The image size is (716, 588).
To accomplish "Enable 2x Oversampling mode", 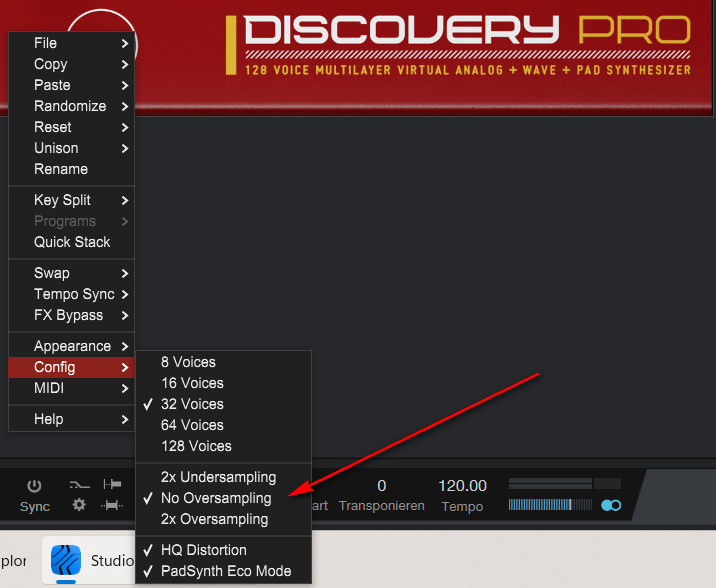I will click(224, 519).
